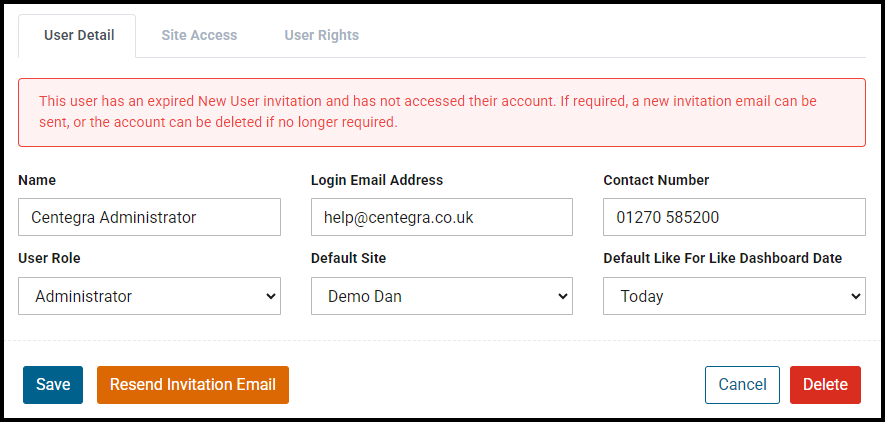
Task: Open the User Role dropdown
Action: 149,296
